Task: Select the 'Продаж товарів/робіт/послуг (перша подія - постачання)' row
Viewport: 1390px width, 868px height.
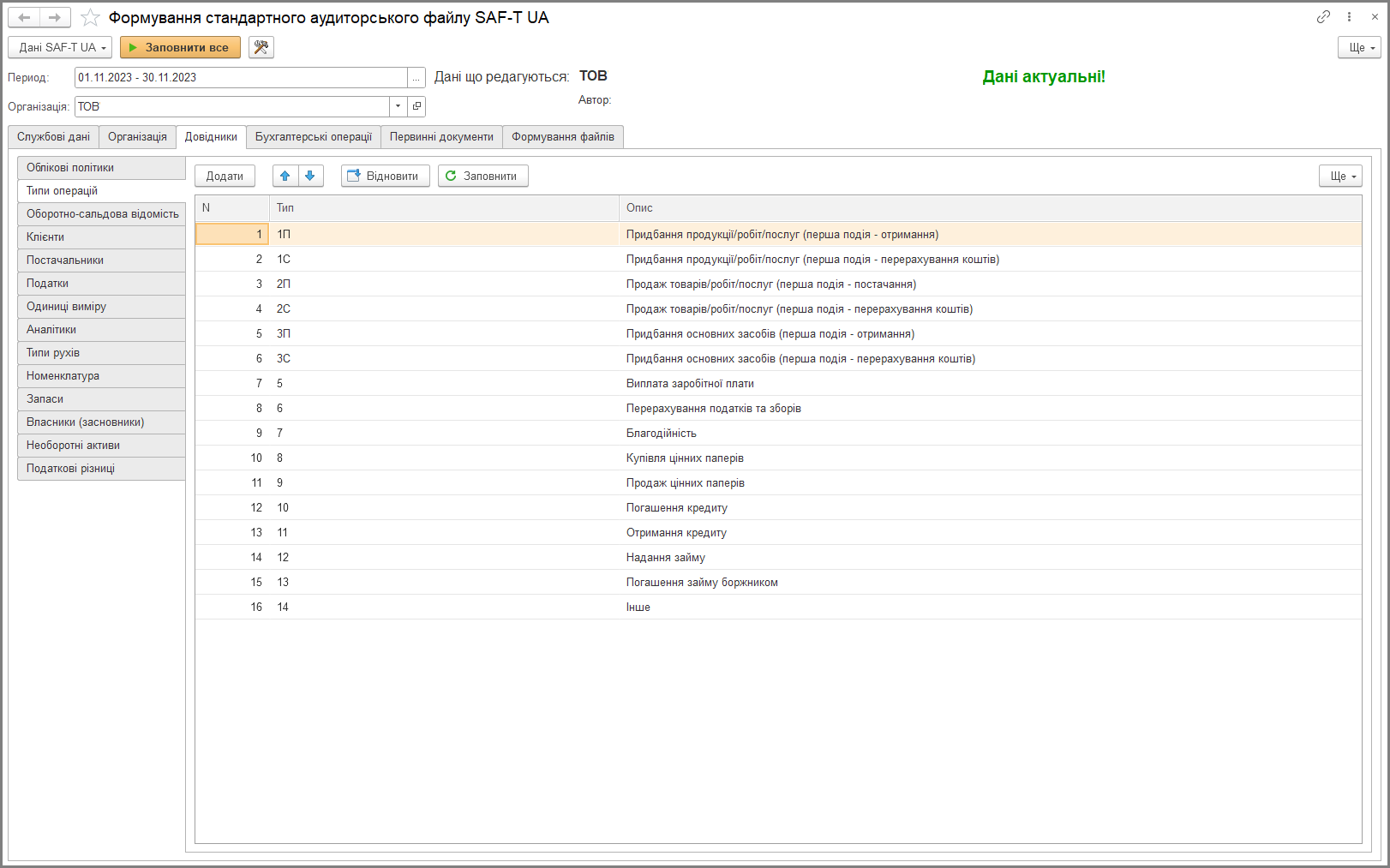Action: coord(778,284)
